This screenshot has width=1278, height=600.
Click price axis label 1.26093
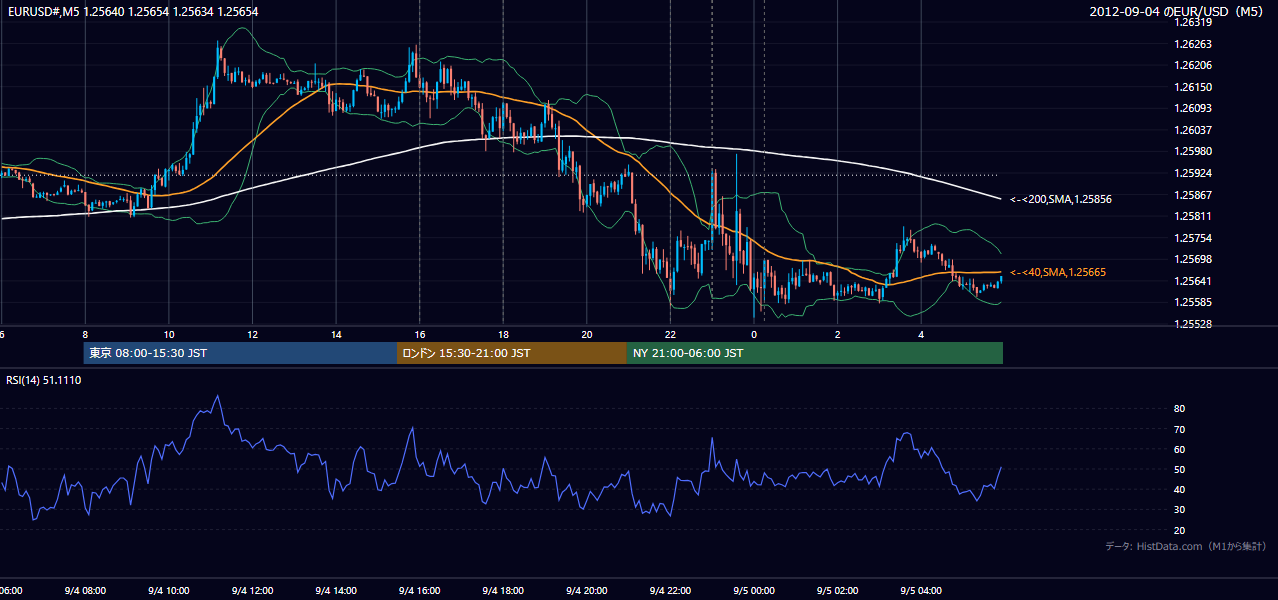click(1194, 108)
